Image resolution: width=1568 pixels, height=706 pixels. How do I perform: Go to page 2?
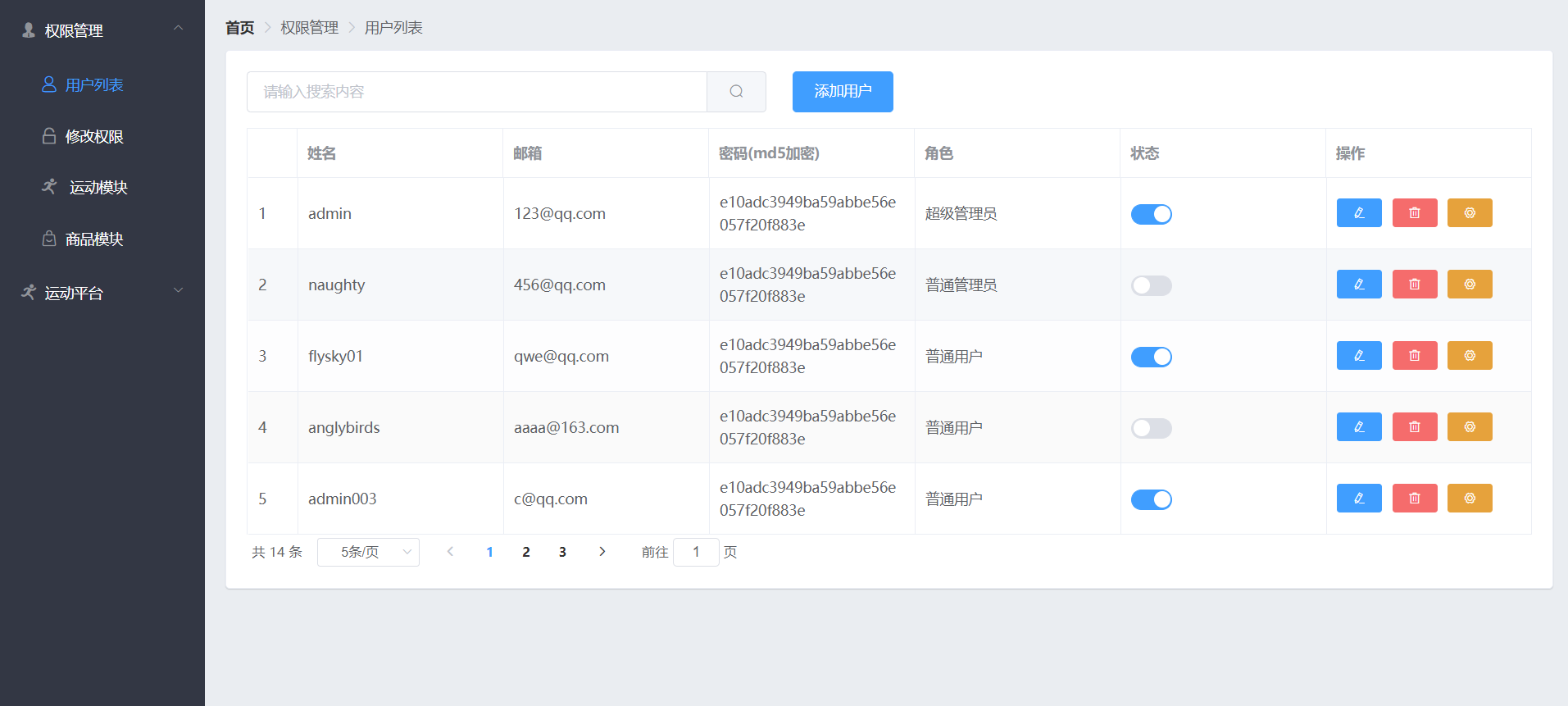coord(526,552)
